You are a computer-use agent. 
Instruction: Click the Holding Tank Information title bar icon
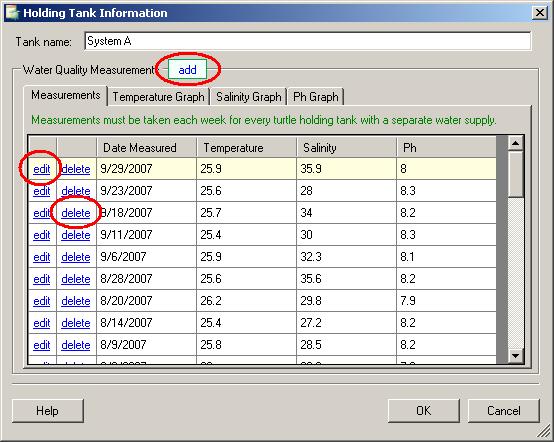(x=13, y=13)
